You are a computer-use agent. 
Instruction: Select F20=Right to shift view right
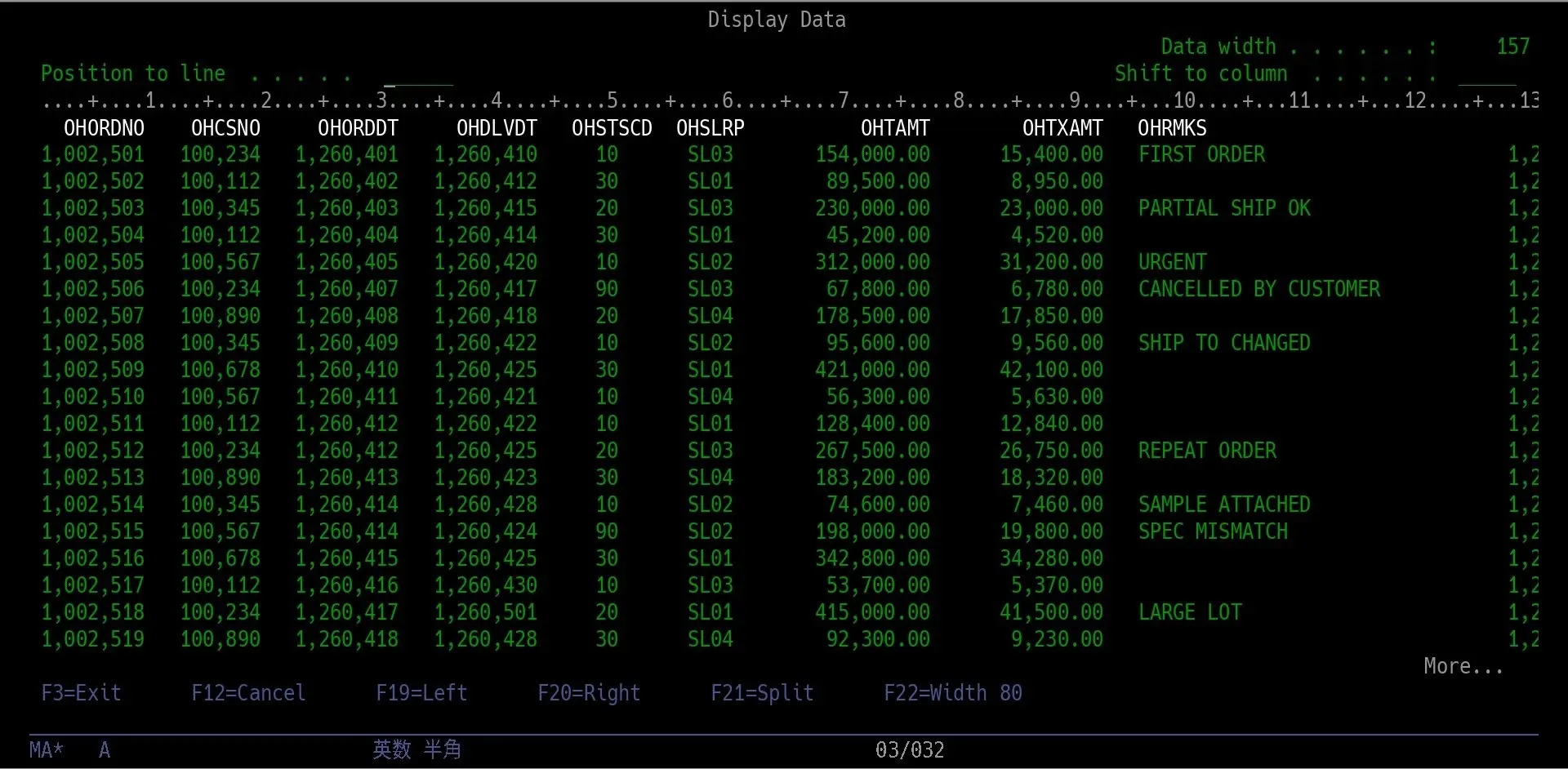[x=589, y=692]
